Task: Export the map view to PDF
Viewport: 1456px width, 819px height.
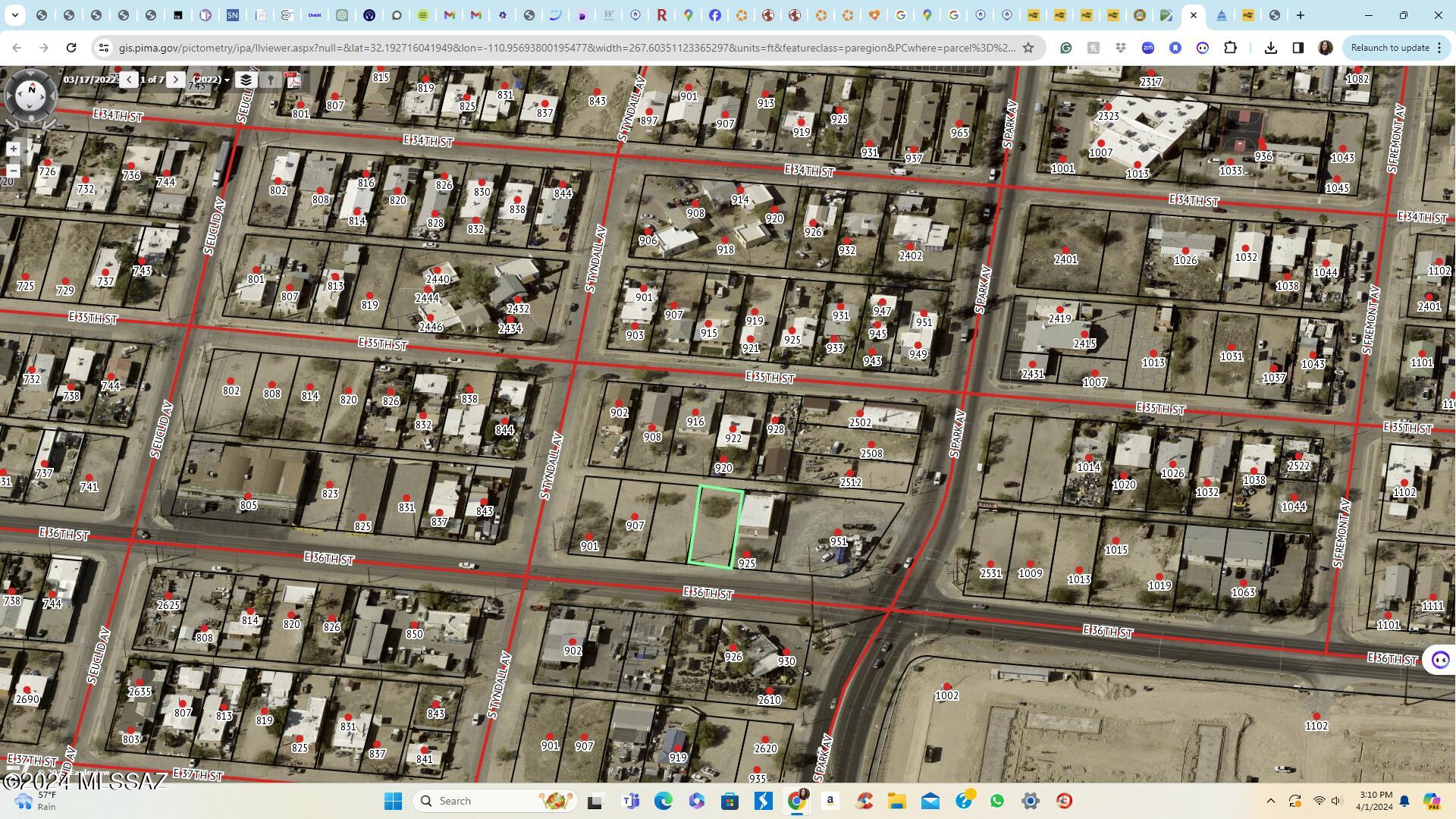Action: 293,80
